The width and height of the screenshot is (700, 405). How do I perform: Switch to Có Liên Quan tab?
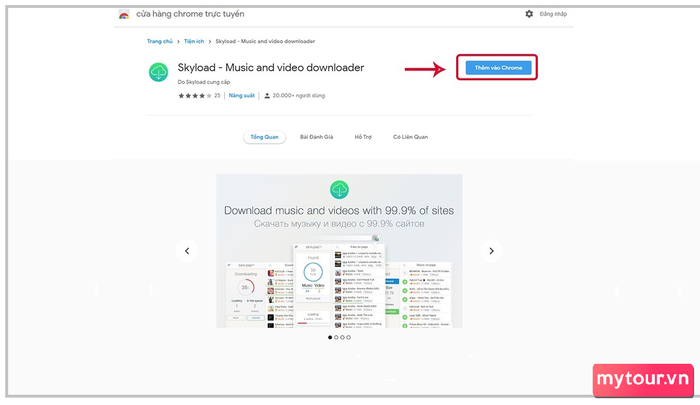pyautogui.click(x=410, y=137)
